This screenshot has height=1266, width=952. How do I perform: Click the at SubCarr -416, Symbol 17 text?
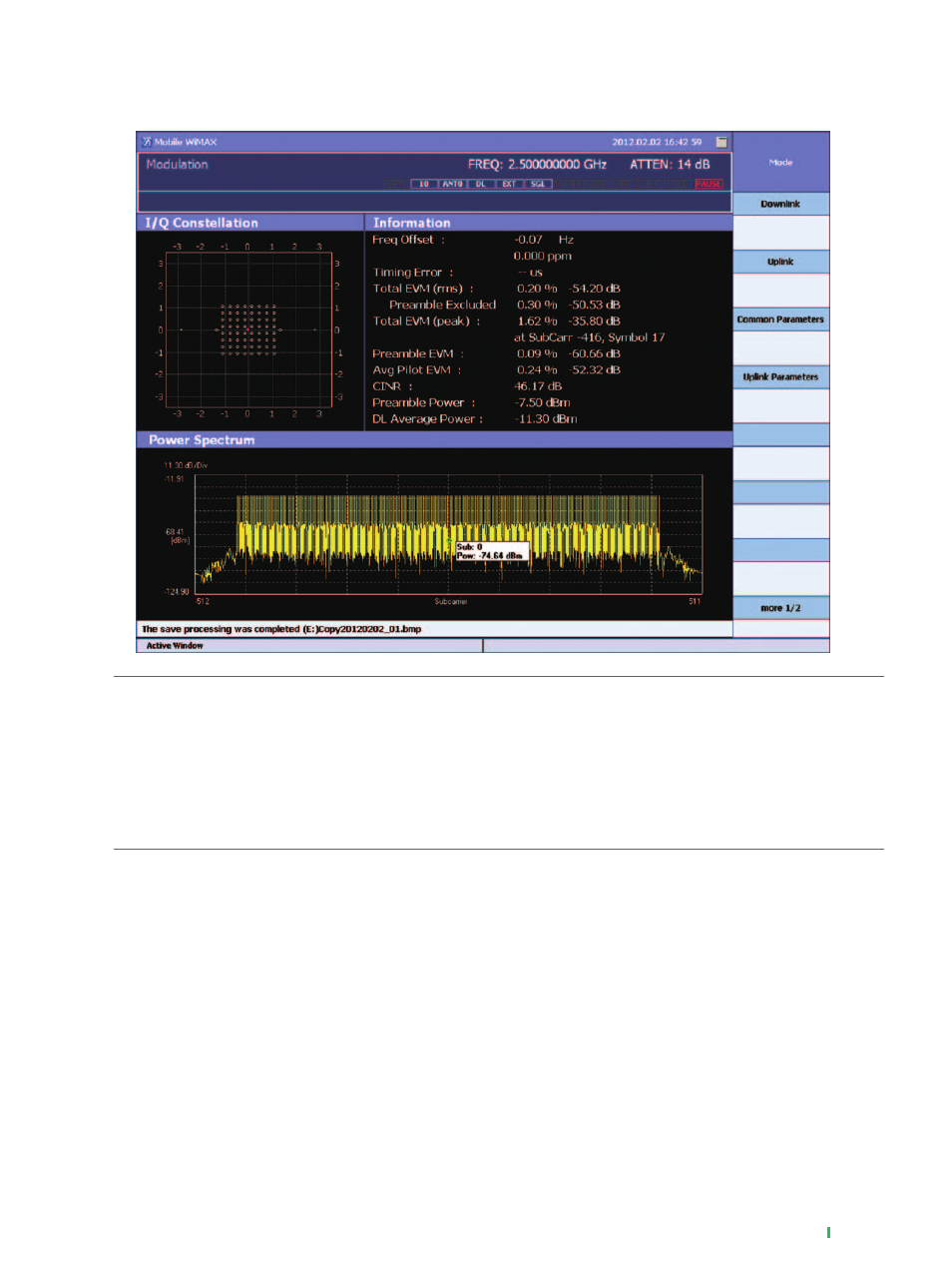click(x=590, y=337)
